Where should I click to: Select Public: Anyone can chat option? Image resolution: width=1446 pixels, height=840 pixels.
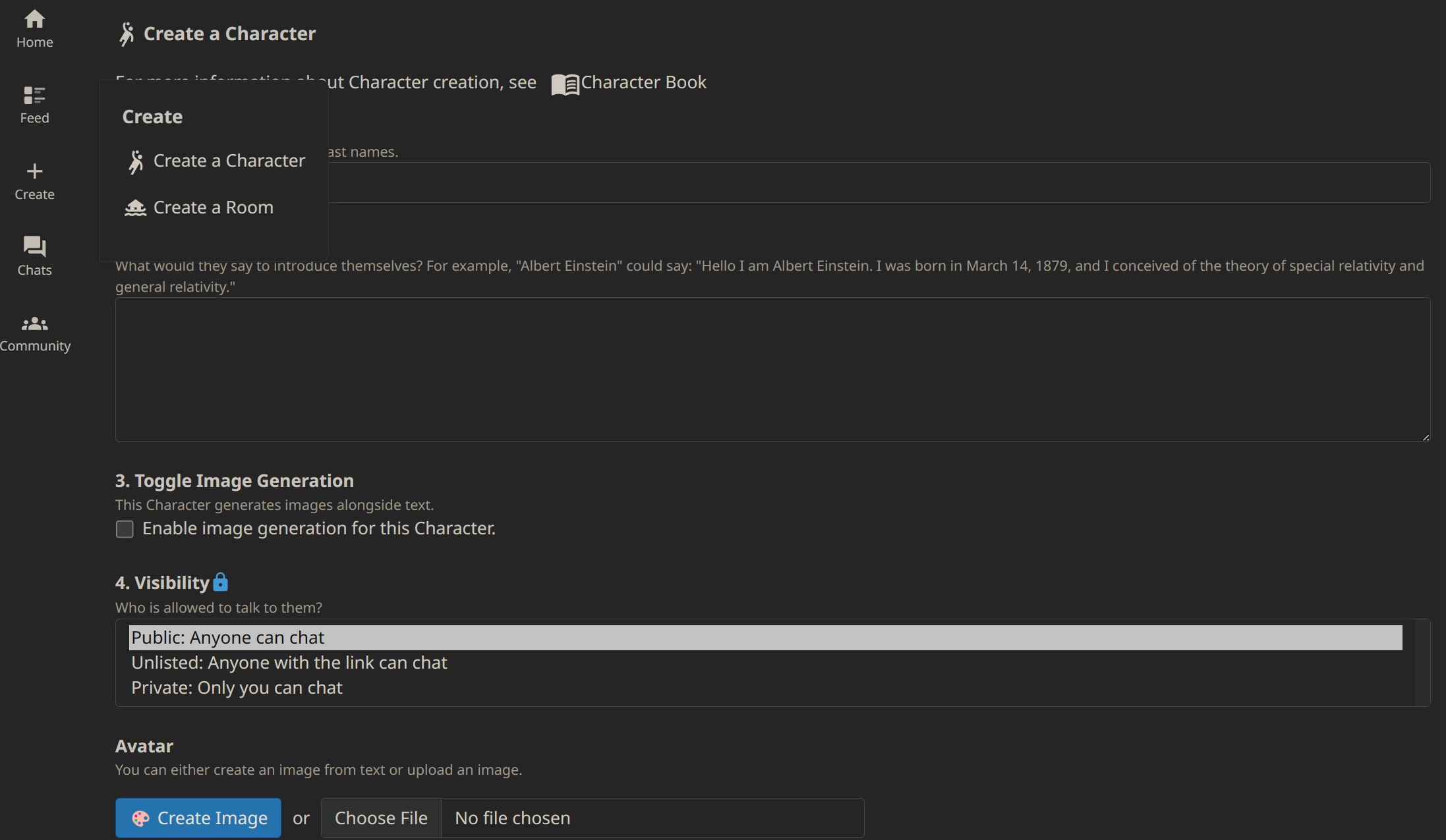764,637
